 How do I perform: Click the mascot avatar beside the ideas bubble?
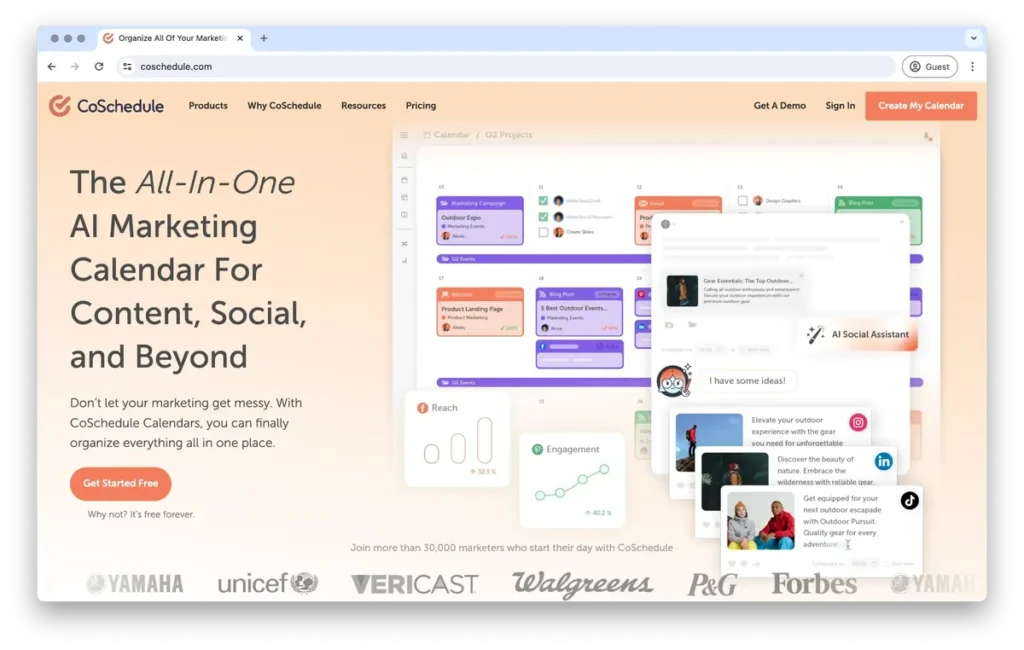[674, 380]
